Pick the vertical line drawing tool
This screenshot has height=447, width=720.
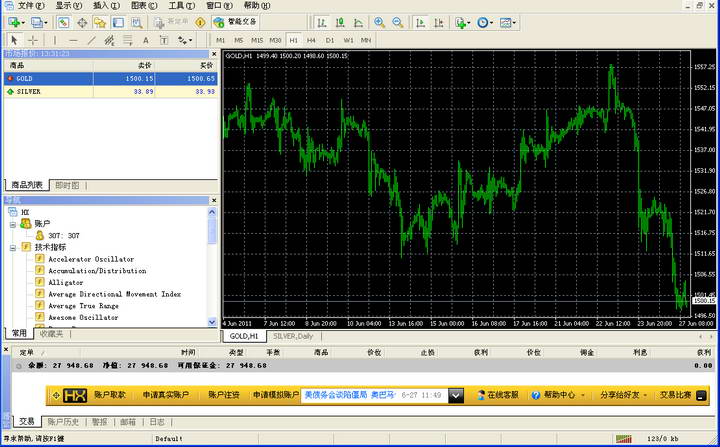(x=55, y=40)
